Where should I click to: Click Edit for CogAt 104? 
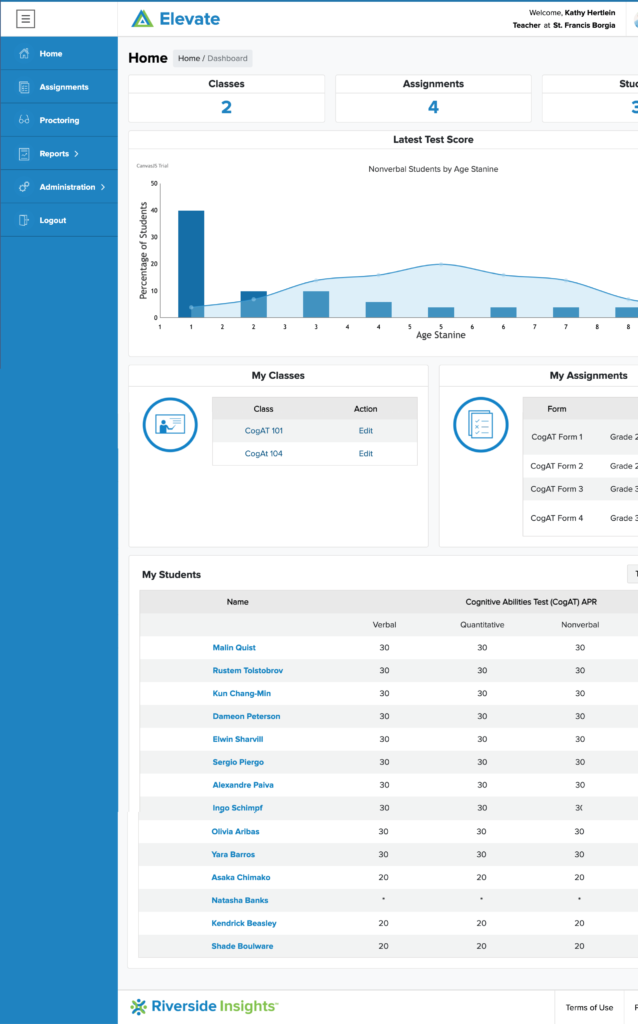pyautogui.click(x=366, y=453)
